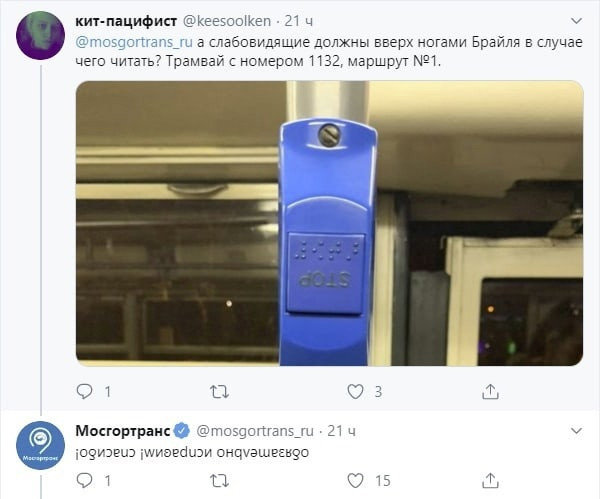The width and height of the screenshot is (600, 499).
Task: Like the кит-пацифист tweet with heart
Action: click(355, 391)
